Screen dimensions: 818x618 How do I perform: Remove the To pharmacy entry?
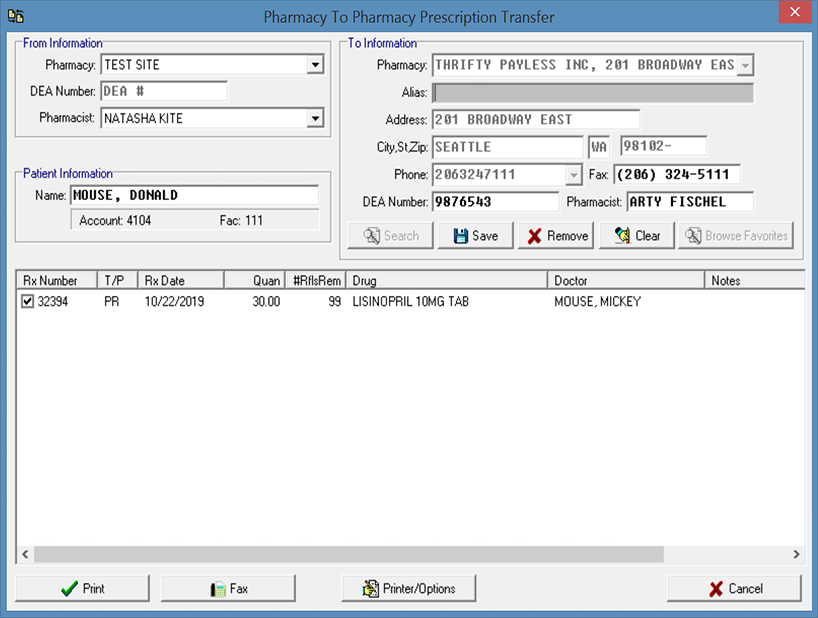pos(557,236)
